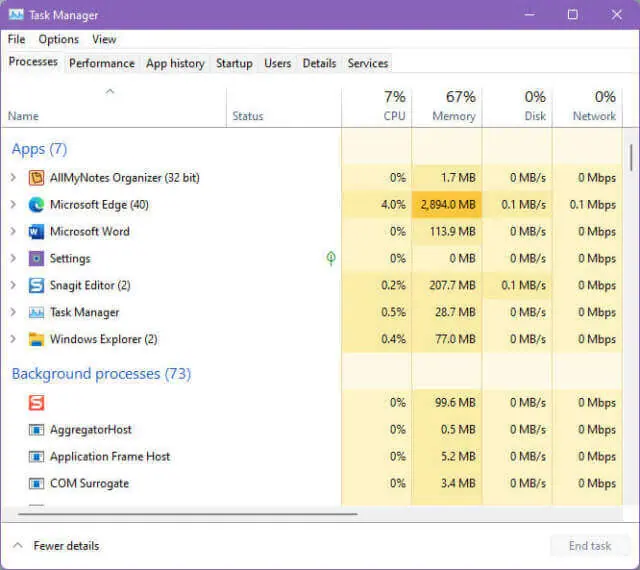
Task: Expand the Microsoft Edge (40) process group
Action: tap(13, 205)
